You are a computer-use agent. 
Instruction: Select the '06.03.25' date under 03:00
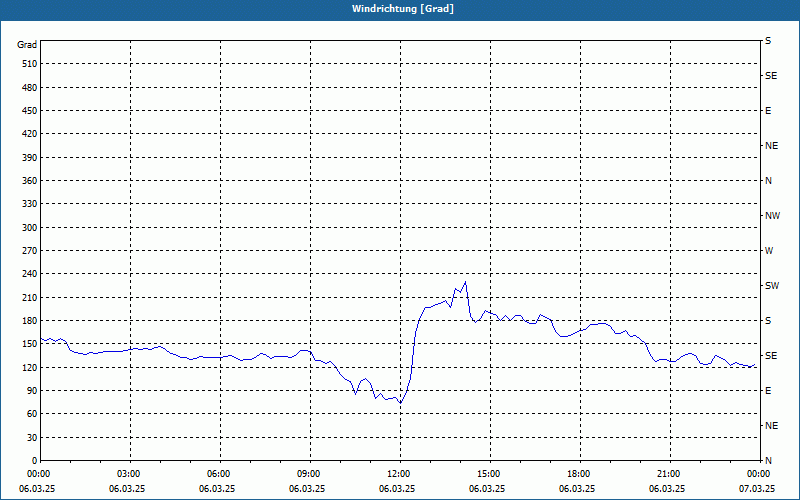pyautogui.click(x=127, y=489)
